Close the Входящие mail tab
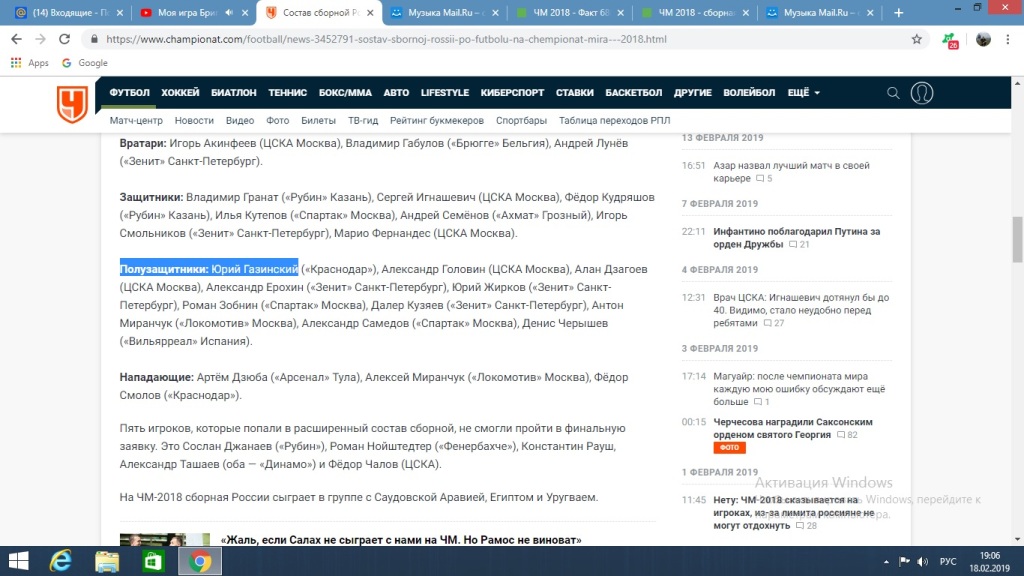Viewport: 1024px width, 576px height. point(120,12)
